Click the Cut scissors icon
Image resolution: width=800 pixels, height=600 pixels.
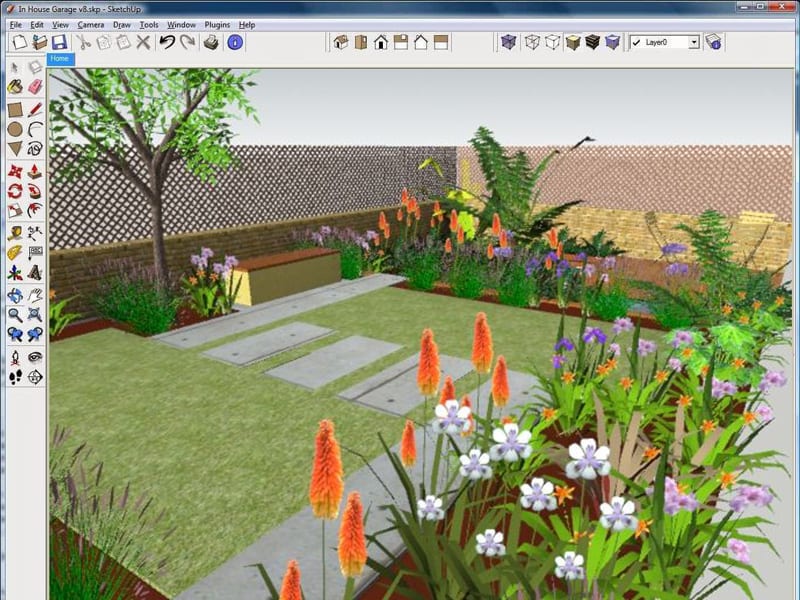84,42
